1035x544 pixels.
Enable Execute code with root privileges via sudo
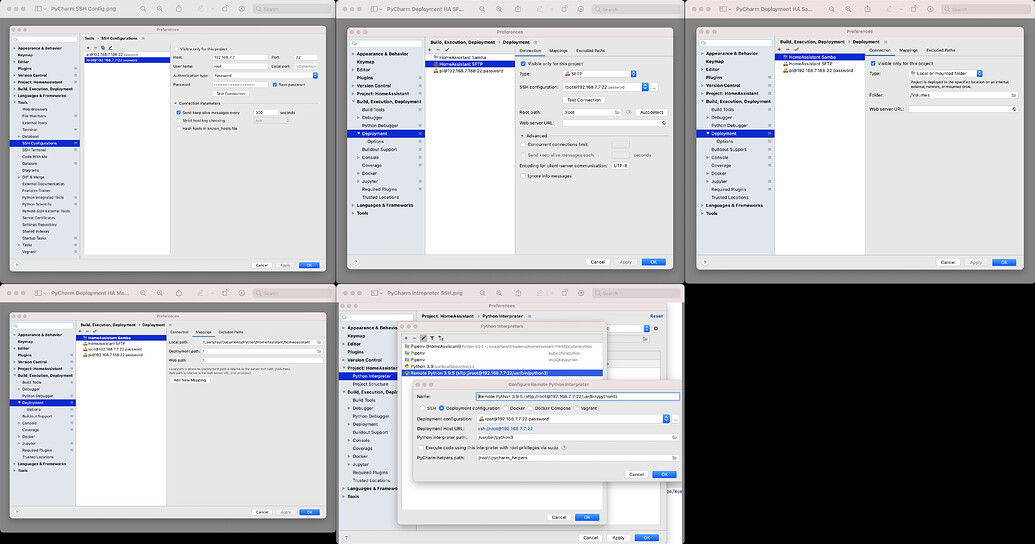point(421,448)
